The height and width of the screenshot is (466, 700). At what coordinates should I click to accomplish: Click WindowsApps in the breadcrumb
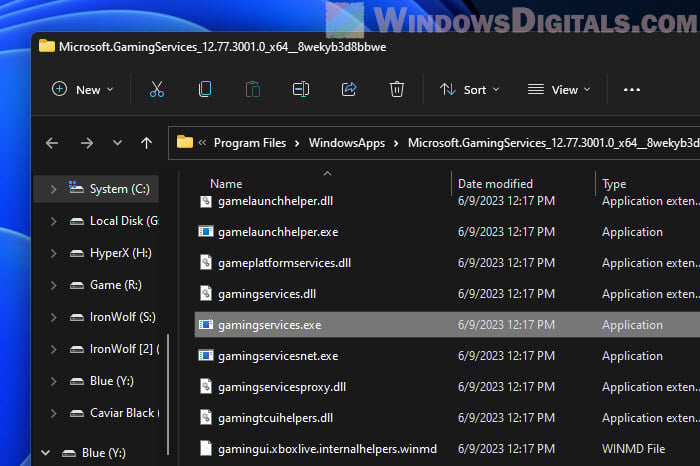[347, 143]
